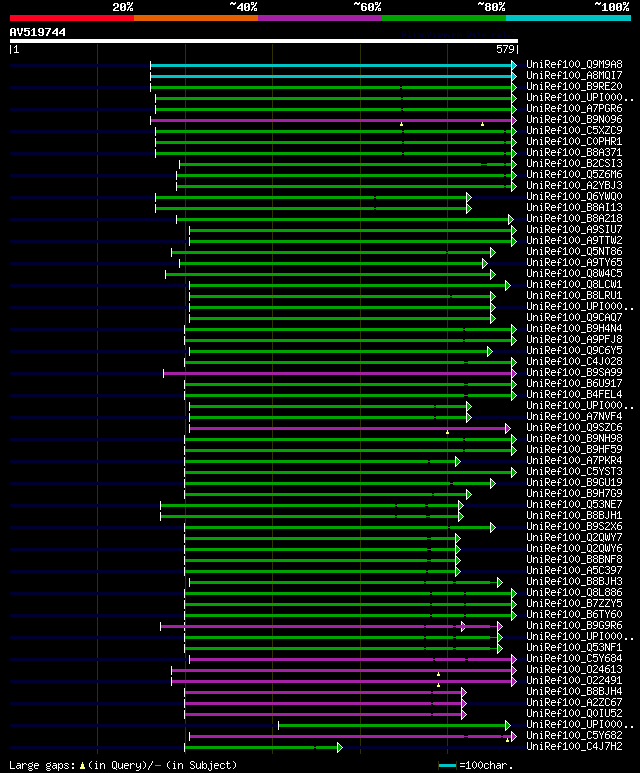The image size is (640, 773).
Task: Click the 579 query end position label
Action: (x=505, y=49)
